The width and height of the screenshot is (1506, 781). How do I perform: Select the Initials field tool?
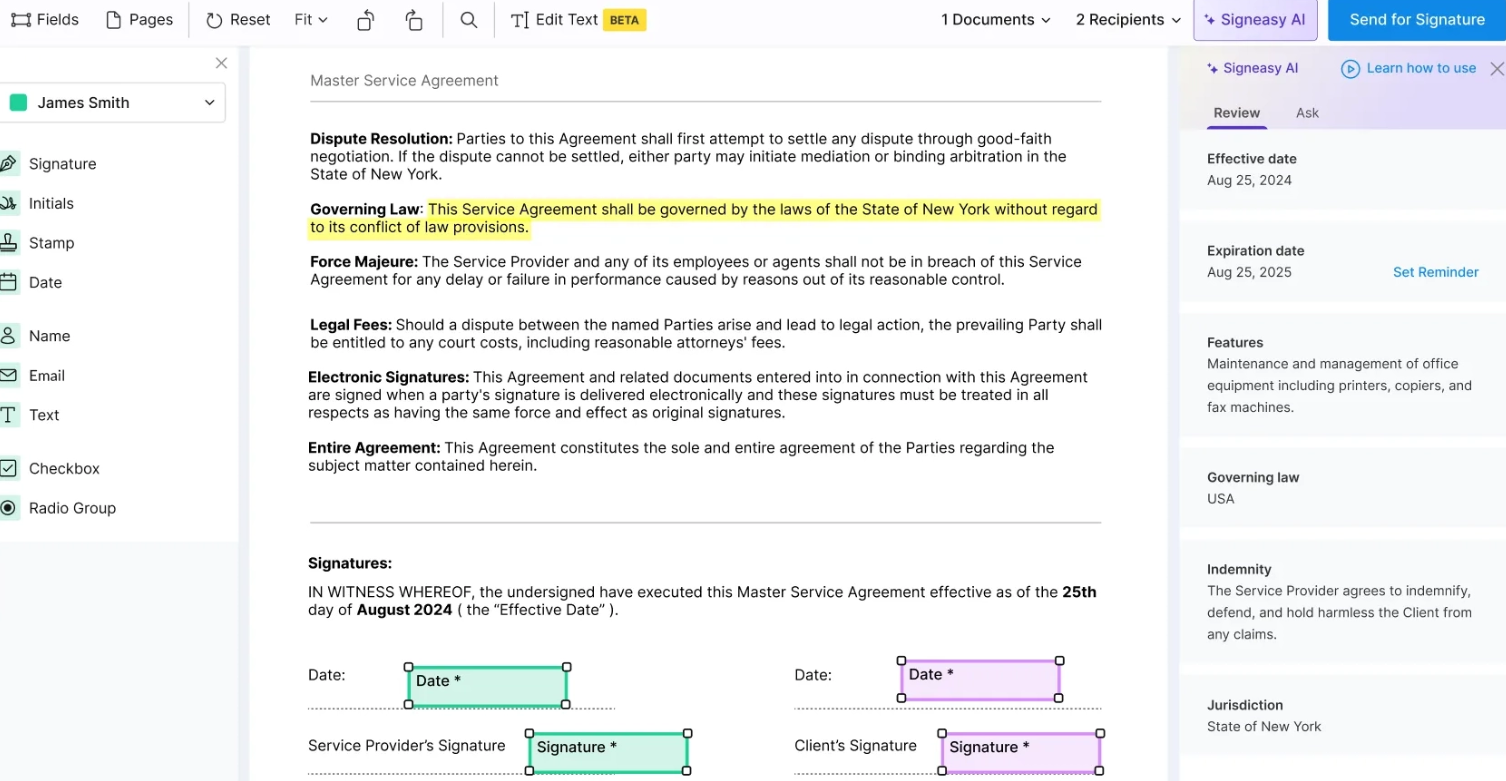click(x=54, y=203)
